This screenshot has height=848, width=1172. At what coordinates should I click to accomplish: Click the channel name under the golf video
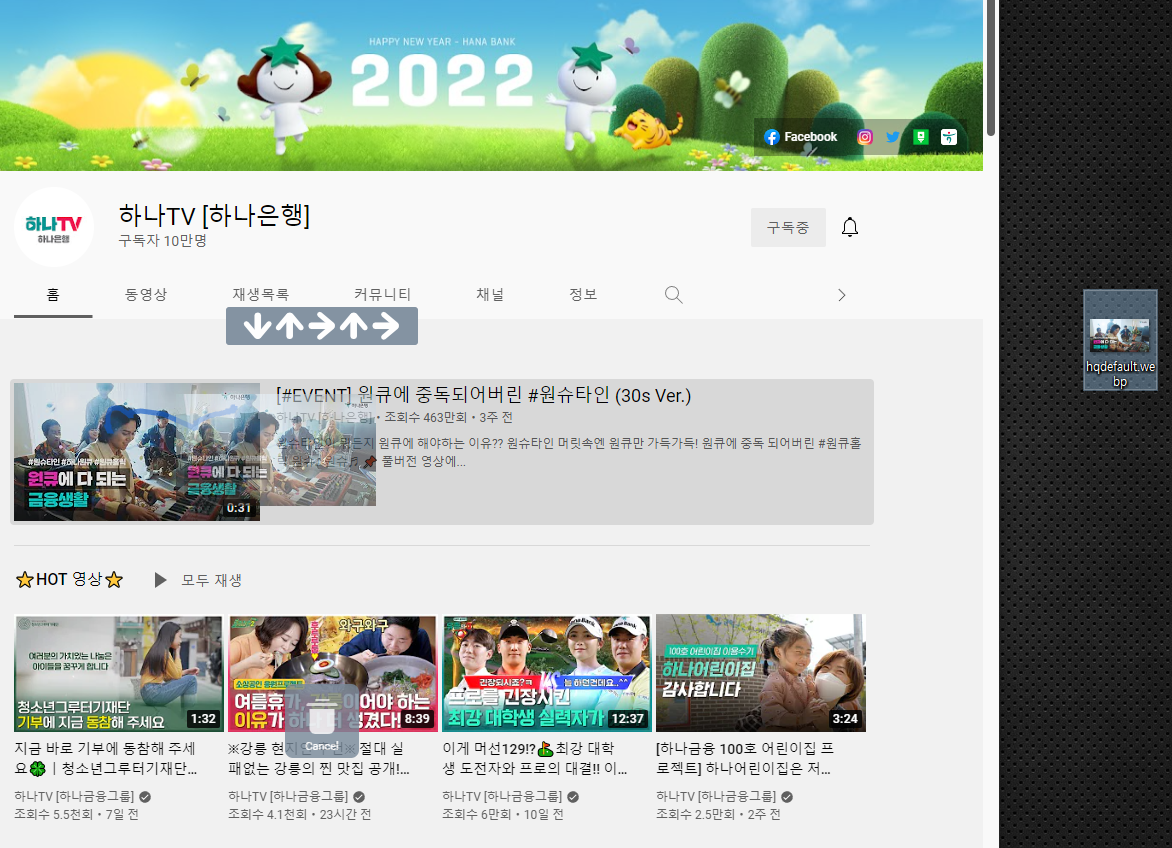coord(502,796)
